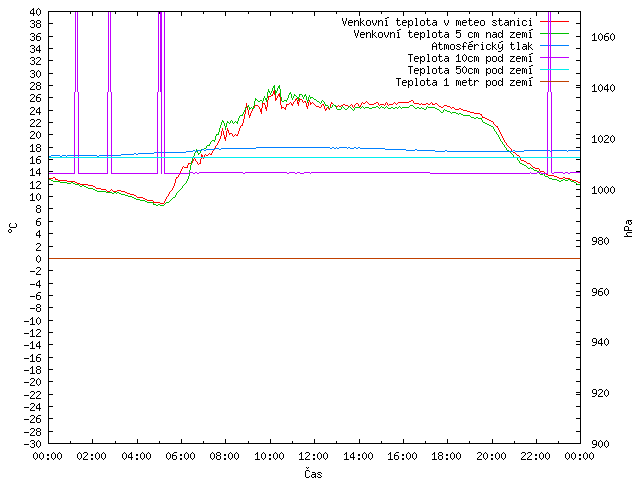Viewport: 640px width, 480px height.
Task: Click the '1000' pressure axis label
Action: click(x=603, y=190)
